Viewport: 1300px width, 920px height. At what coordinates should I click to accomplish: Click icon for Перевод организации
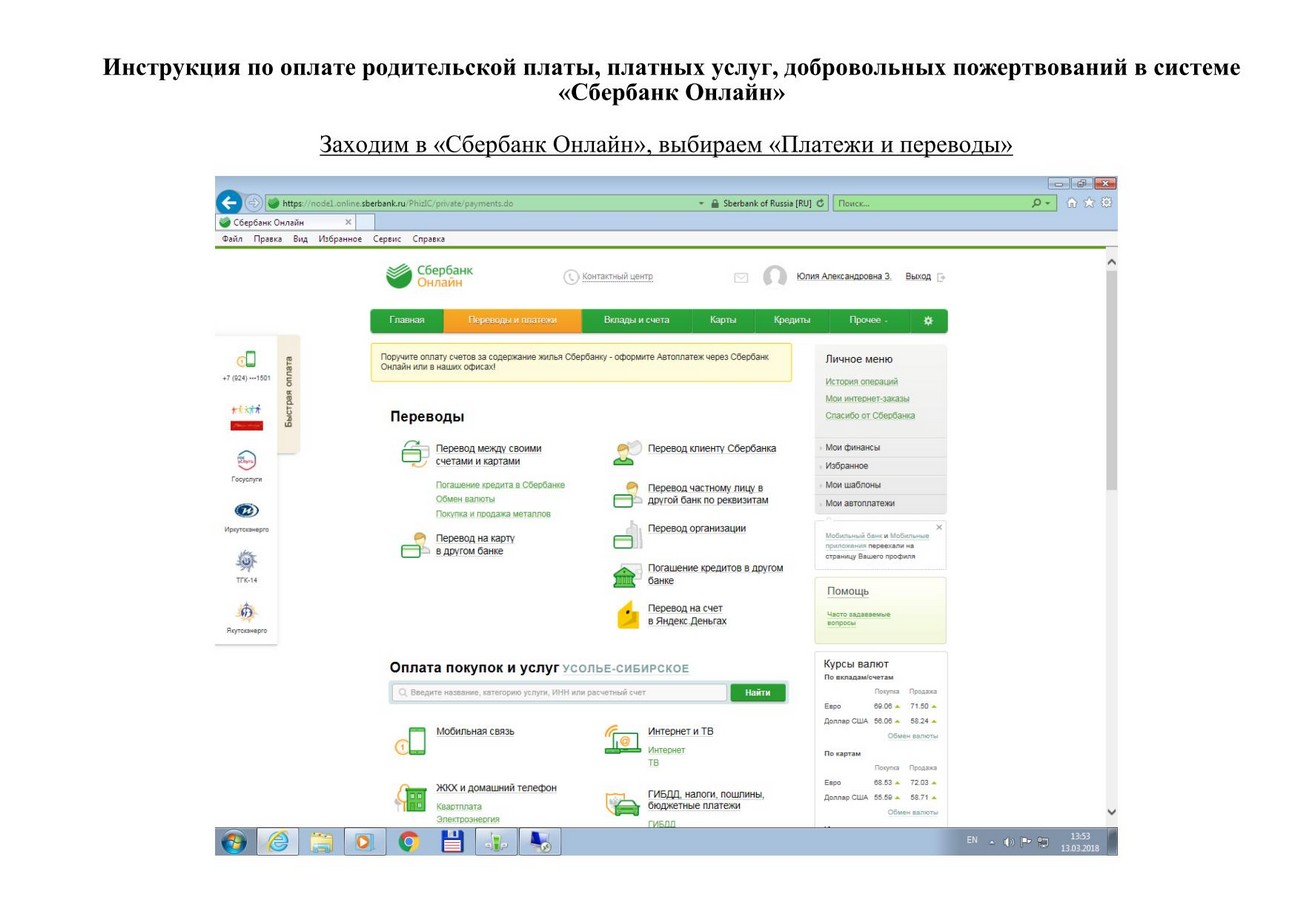pyautogui.click(x=627, y=534)
